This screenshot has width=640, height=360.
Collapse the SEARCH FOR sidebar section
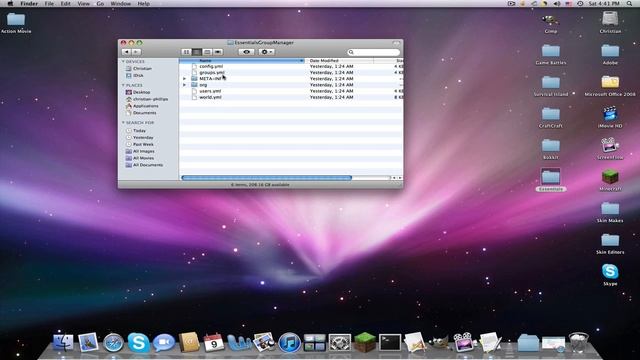[x=123, y=122]
